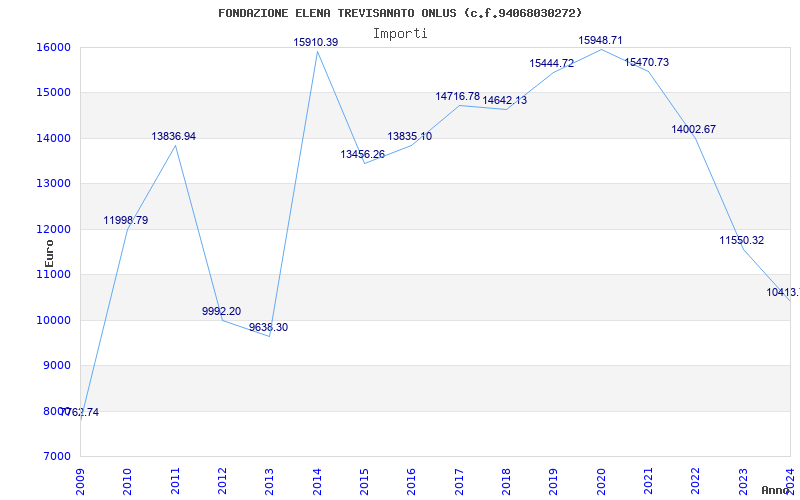Click the x-axis year 2017
Screen dimensions: 800x500
click(459, 482)
